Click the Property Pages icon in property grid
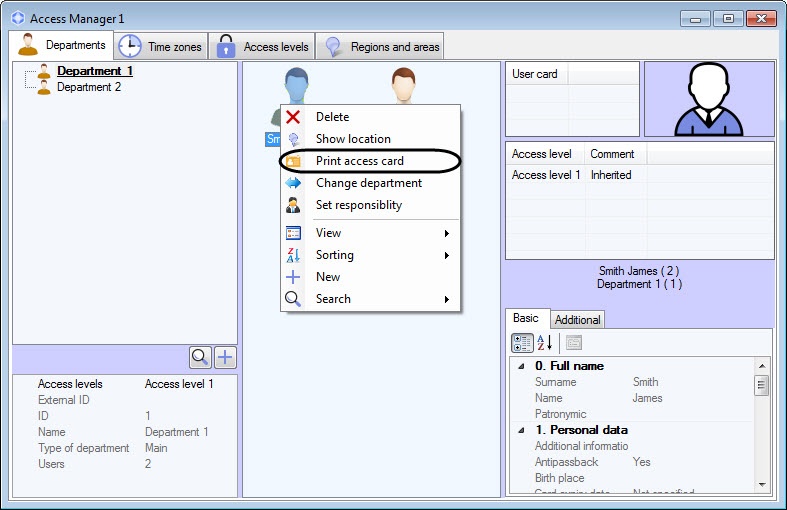Viewport: 787px width, 510px height. (x=574, y=343)
